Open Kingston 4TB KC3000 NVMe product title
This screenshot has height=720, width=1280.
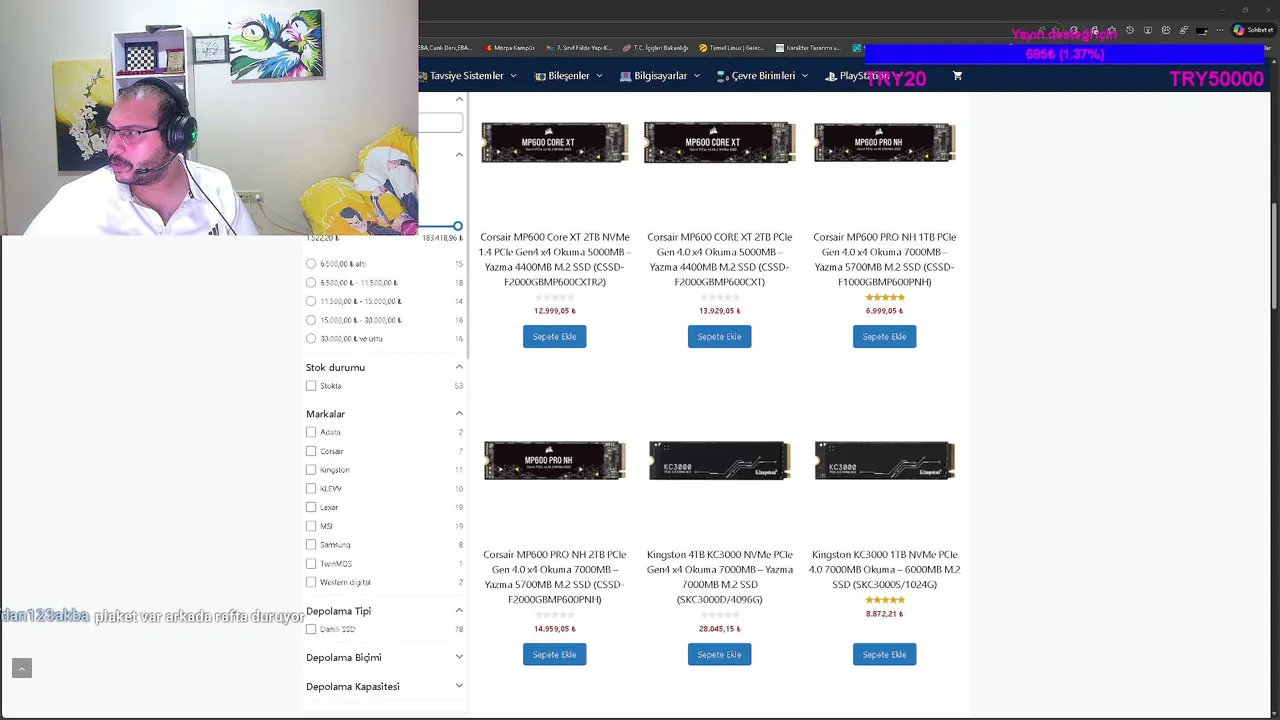click(x=719, y=577)
